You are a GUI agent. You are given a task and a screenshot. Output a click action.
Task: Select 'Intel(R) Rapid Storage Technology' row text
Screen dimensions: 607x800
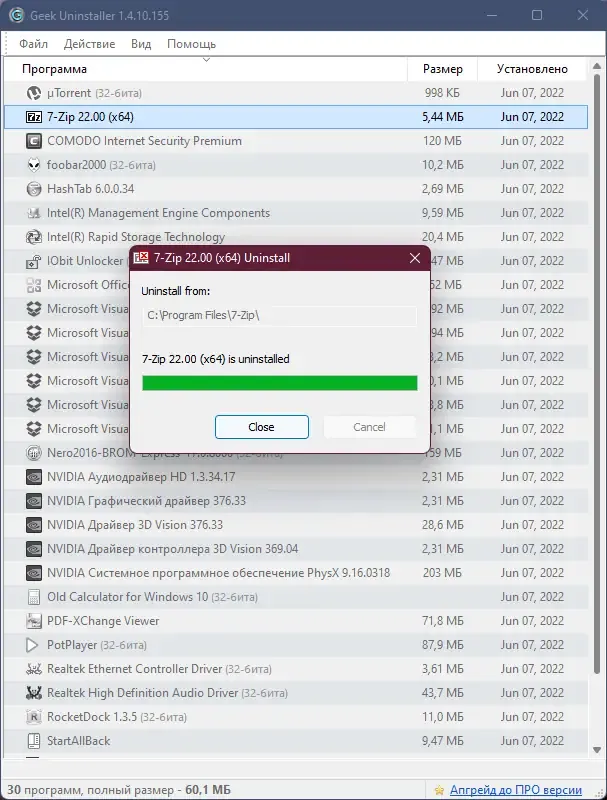coord(136,237)
